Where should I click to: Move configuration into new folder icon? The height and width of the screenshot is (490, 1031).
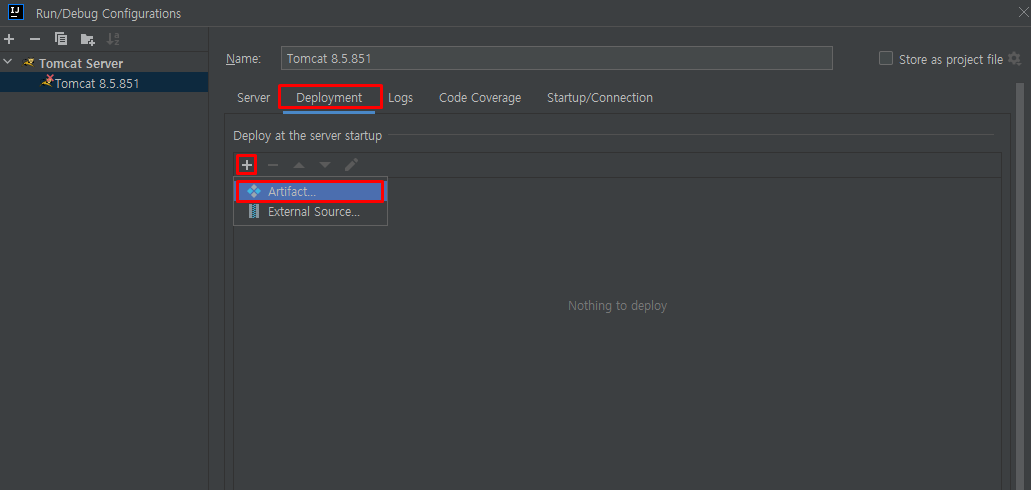click(87, 39)
